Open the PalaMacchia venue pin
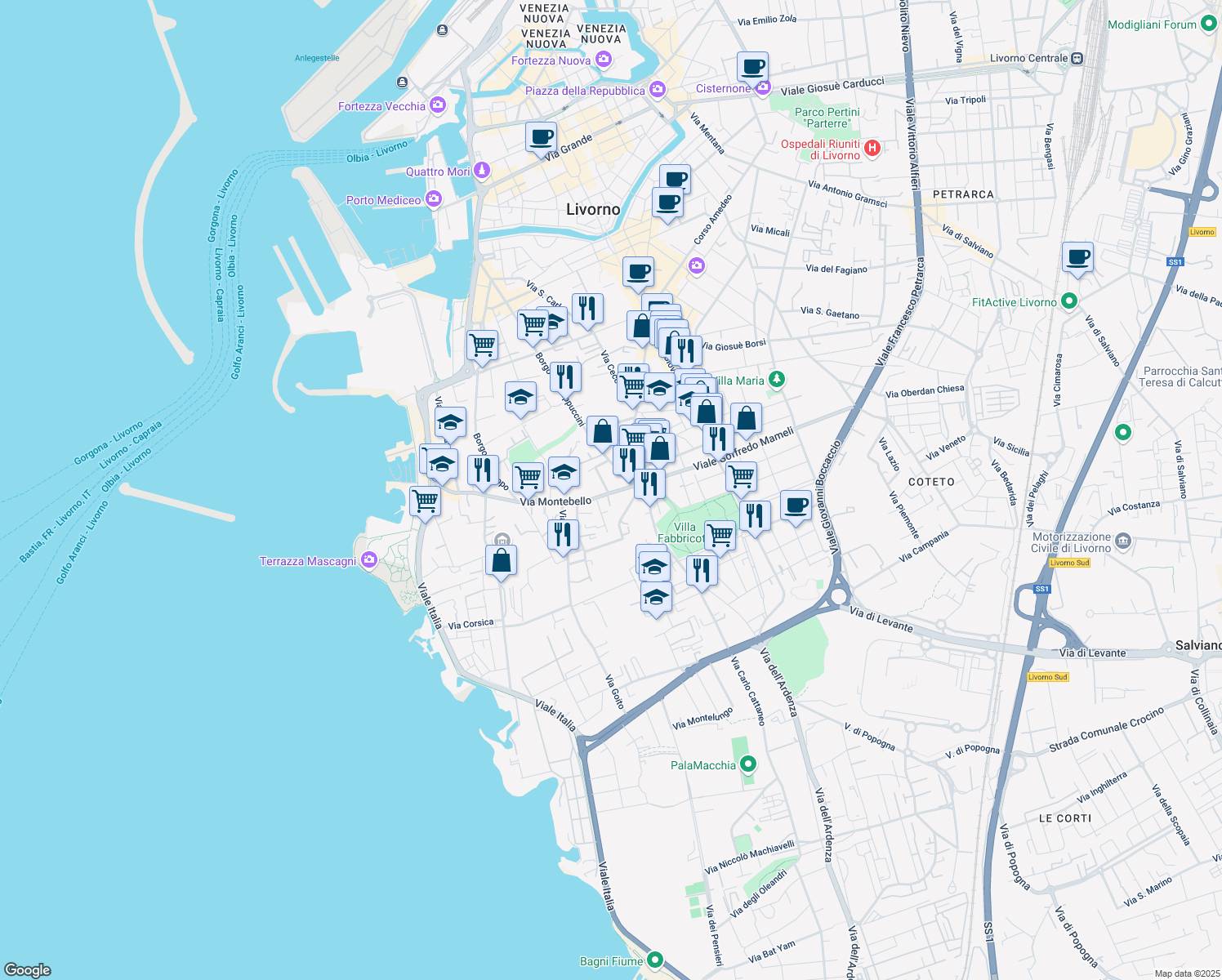This screenshot has height=980, width=1222. [x=747, y=764]
